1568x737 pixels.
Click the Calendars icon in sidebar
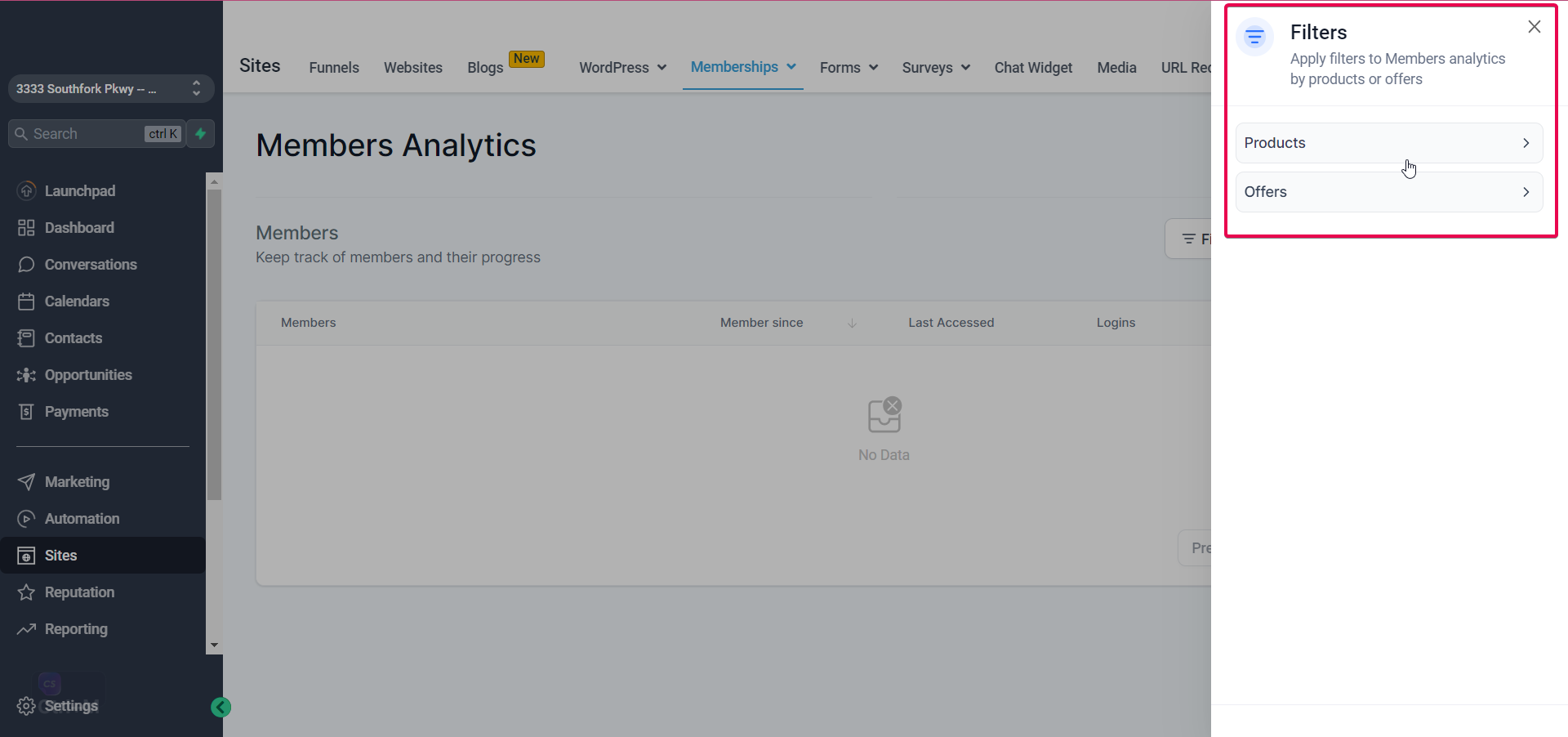26,301
